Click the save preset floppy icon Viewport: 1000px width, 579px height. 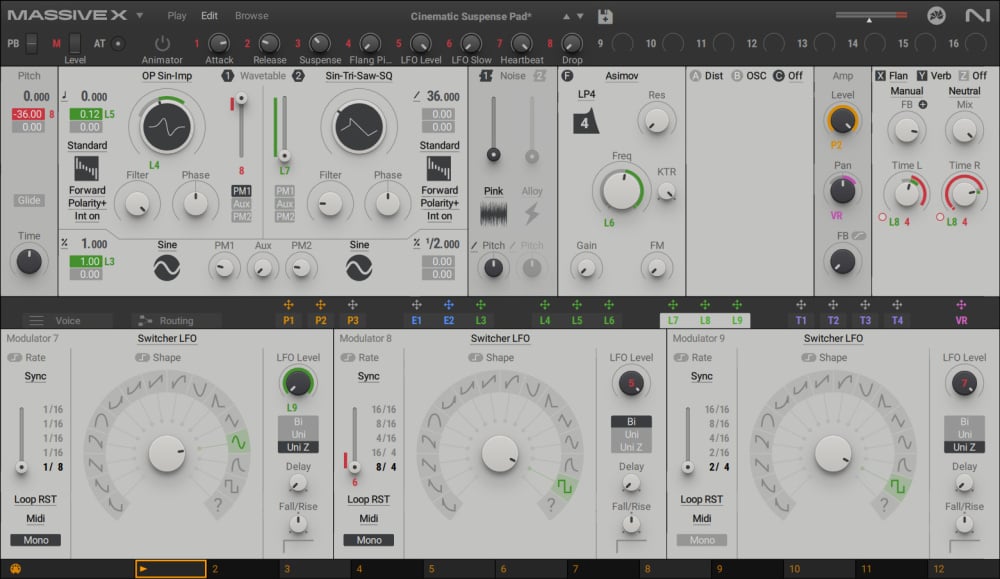[x=605, y=17]
